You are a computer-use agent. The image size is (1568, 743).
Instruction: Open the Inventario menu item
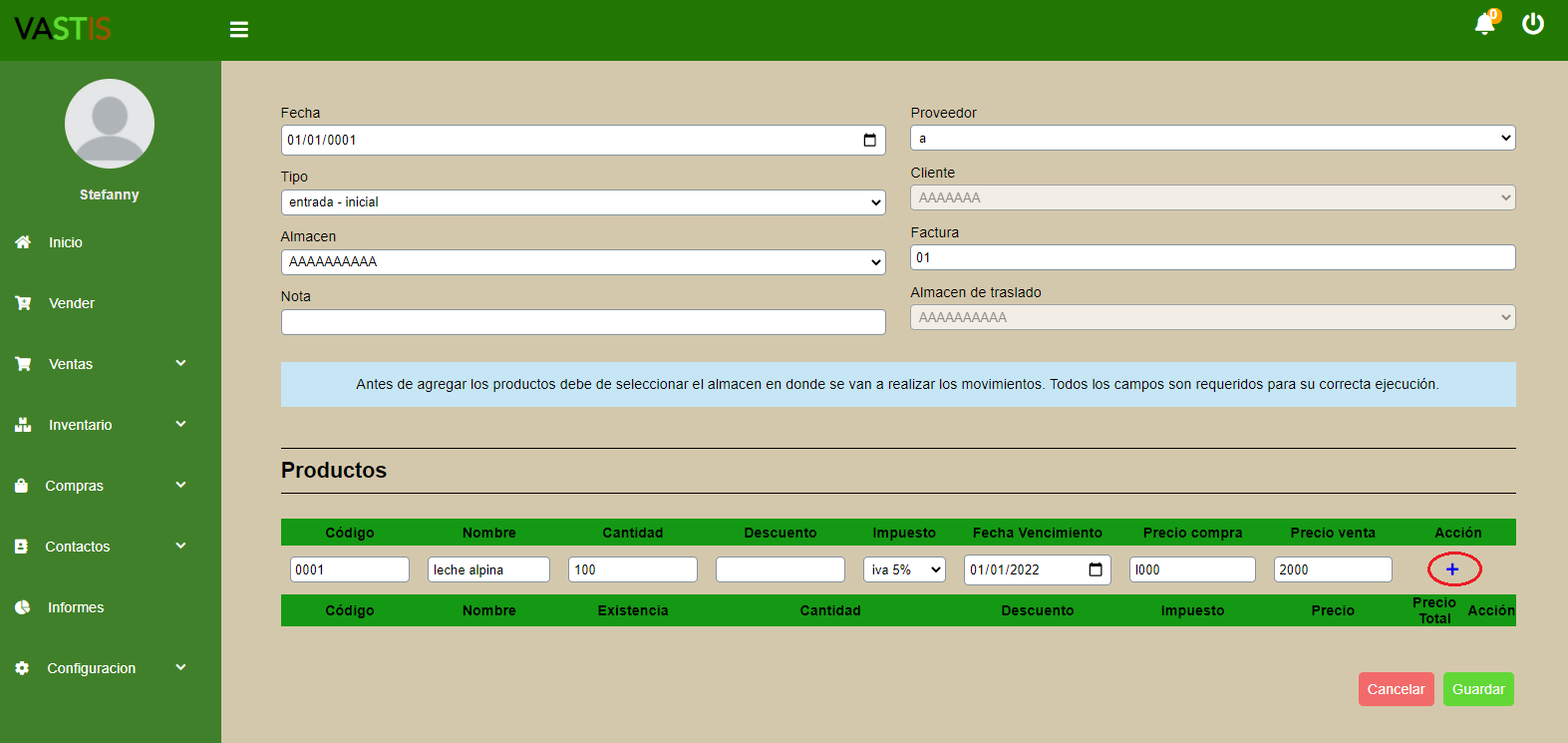81,425
